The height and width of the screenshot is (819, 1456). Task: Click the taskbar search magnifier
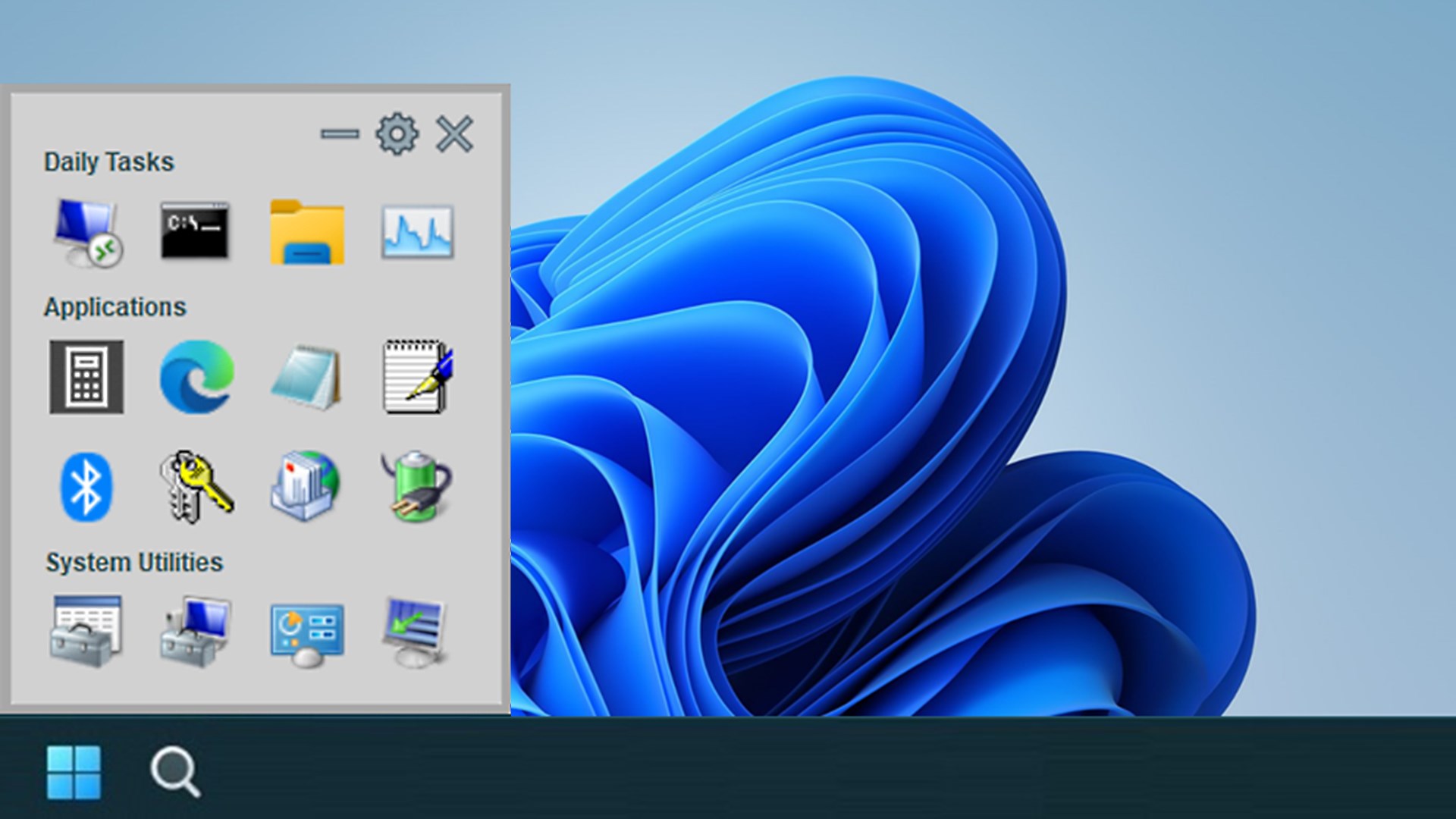pyautogui.click(x=175, y=772)
